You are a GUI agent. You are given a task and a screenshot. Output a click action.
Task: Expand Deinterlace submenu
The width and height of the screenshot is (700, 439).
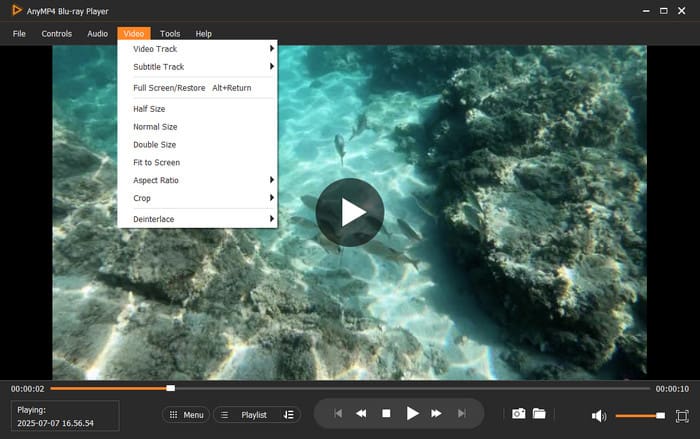click(x=197, y=219)
